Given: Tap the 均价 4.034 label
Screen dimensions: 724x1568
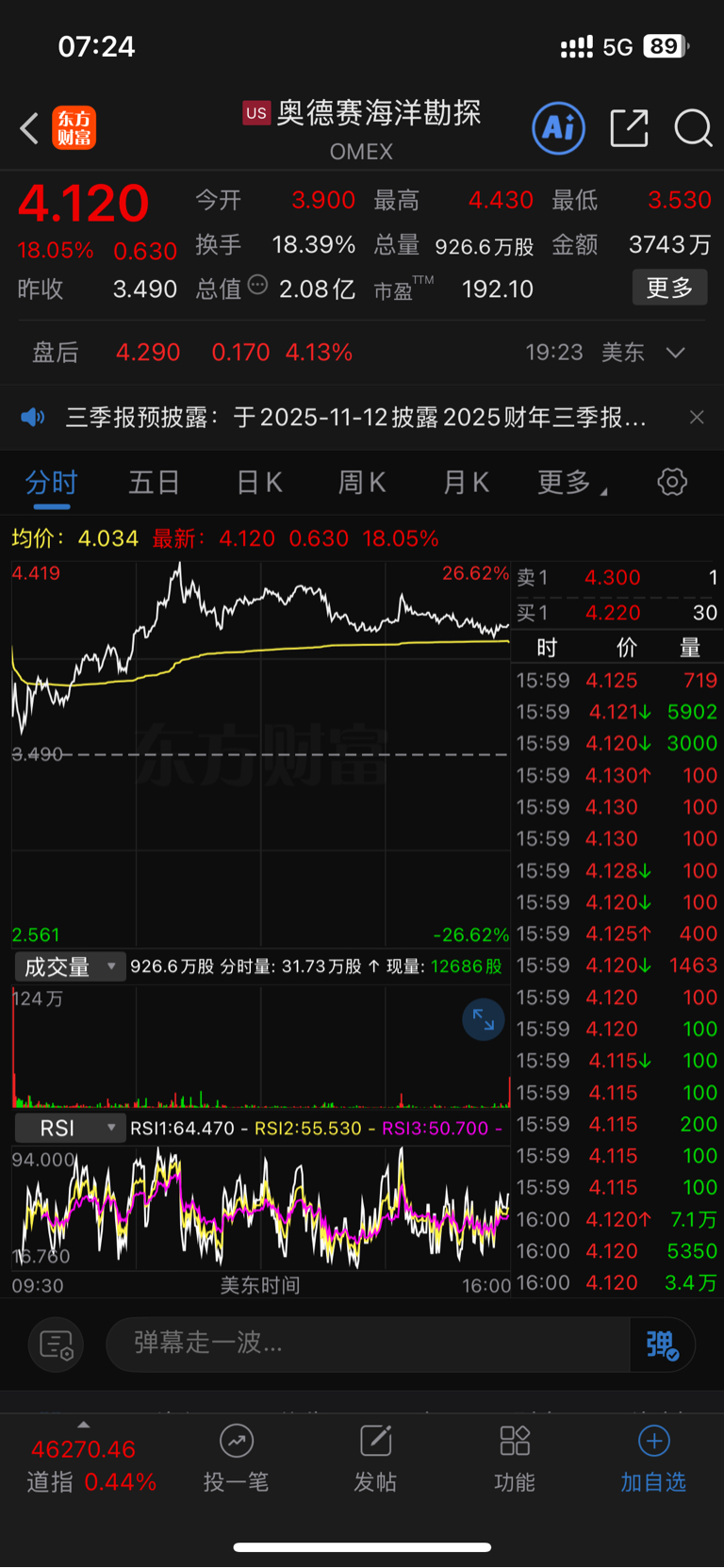Looking at the screenshot, I should pos(74,538).
